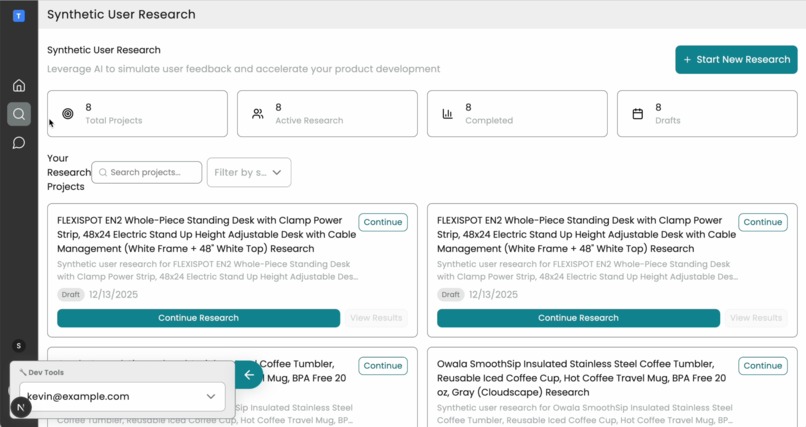Click the S user avatar in sidebar
Screen dimensions: 806x427
click(x=19, y=346)
